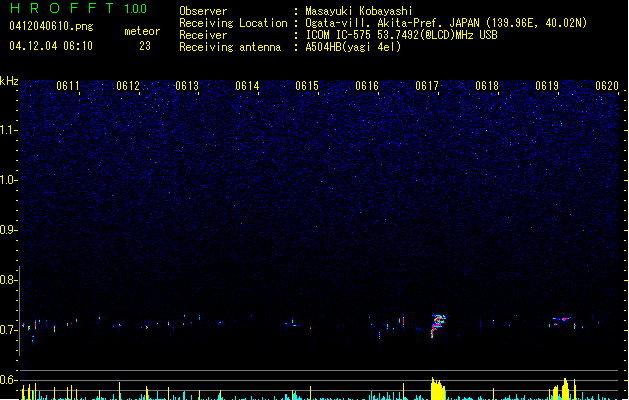Click the large meteor echo near 0617
629x400 pixels.
tap(438, 326)
